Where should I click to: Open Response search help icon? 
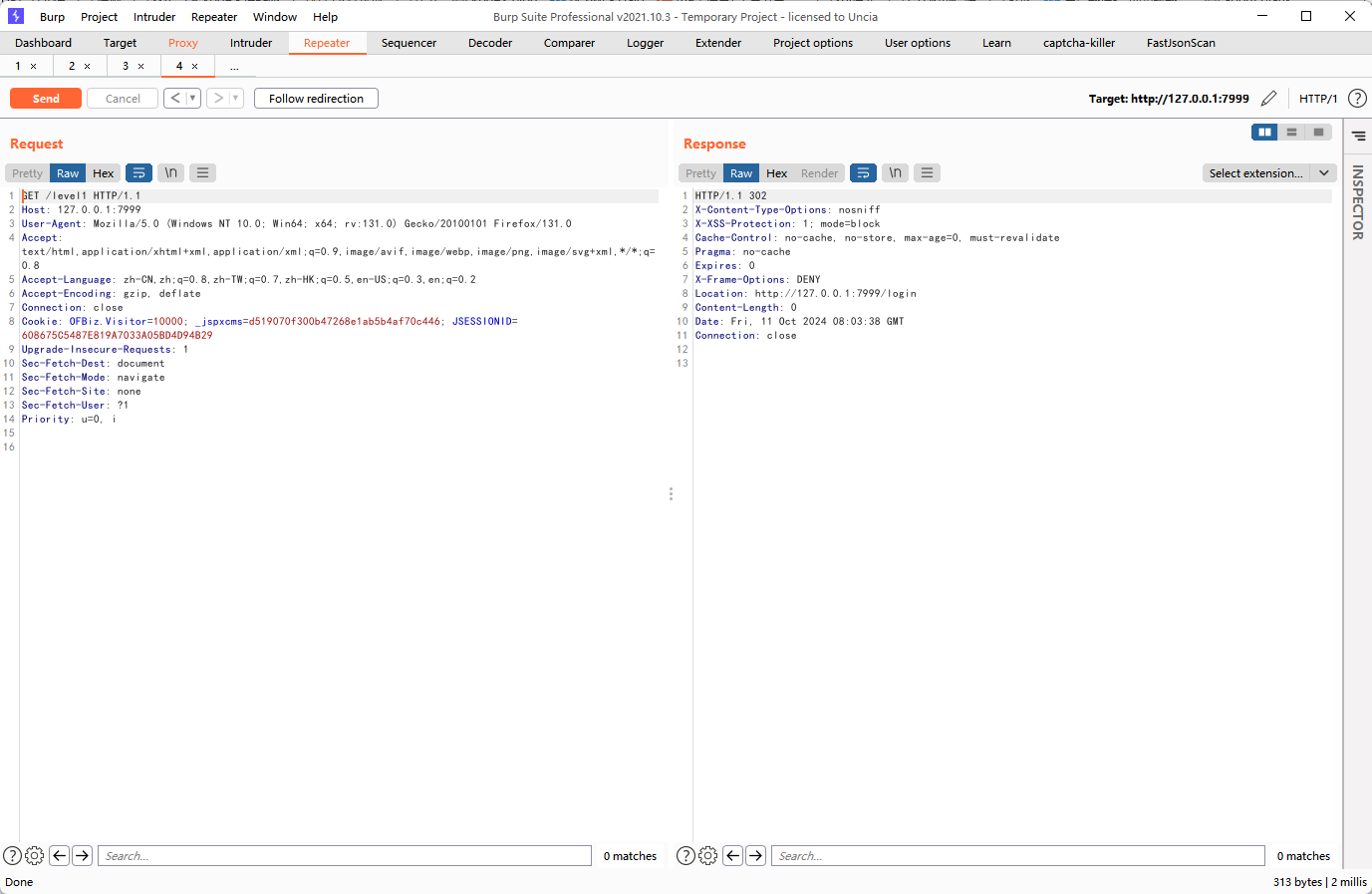686,855
